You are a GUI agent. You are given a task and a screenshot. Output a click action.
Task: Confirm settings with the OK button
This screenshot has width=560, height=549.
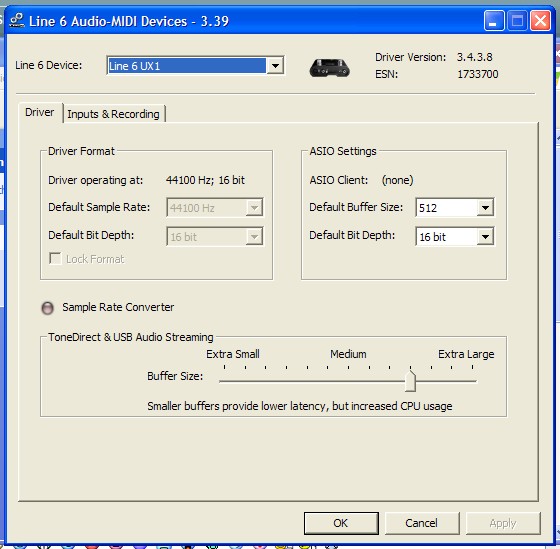341,523
